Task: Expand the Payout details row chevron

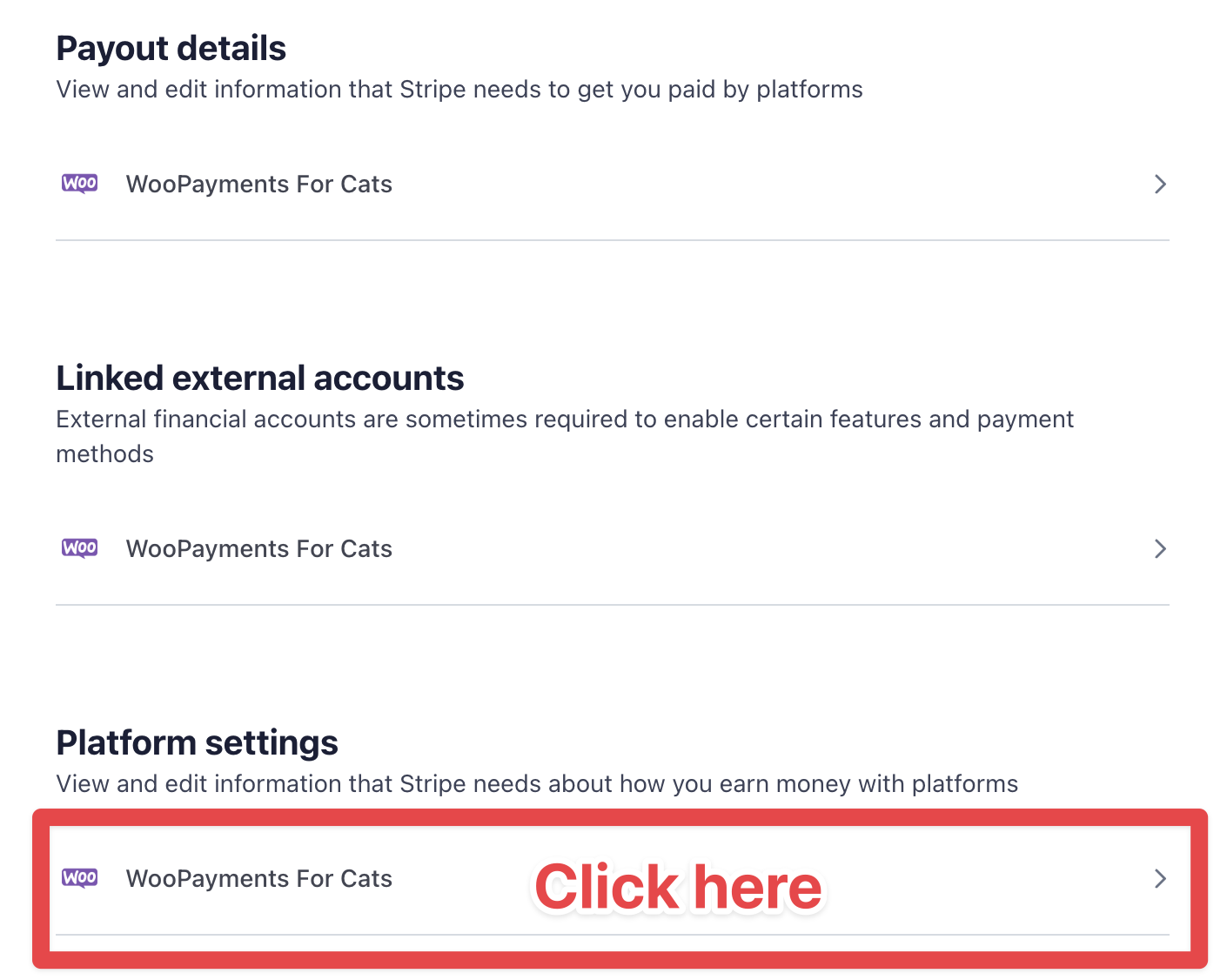Action: pos(1159,184)
